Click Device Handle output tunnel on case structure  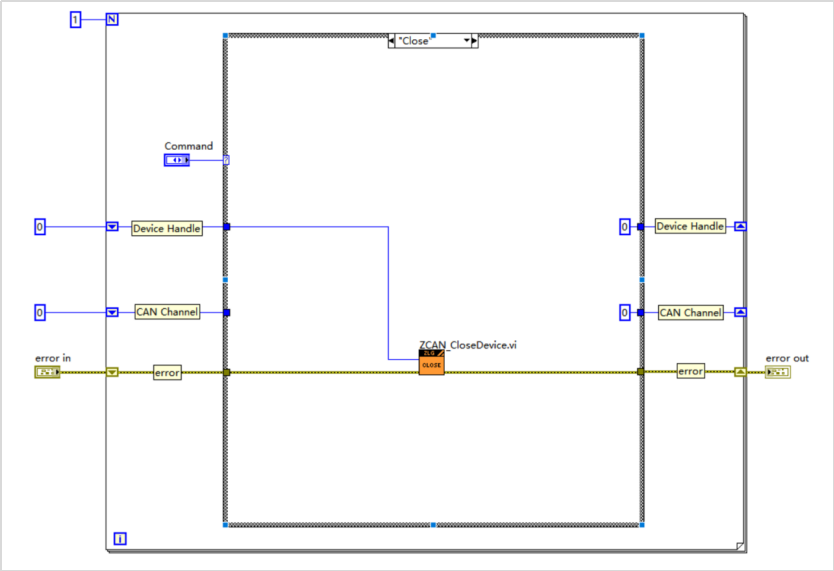640,227
